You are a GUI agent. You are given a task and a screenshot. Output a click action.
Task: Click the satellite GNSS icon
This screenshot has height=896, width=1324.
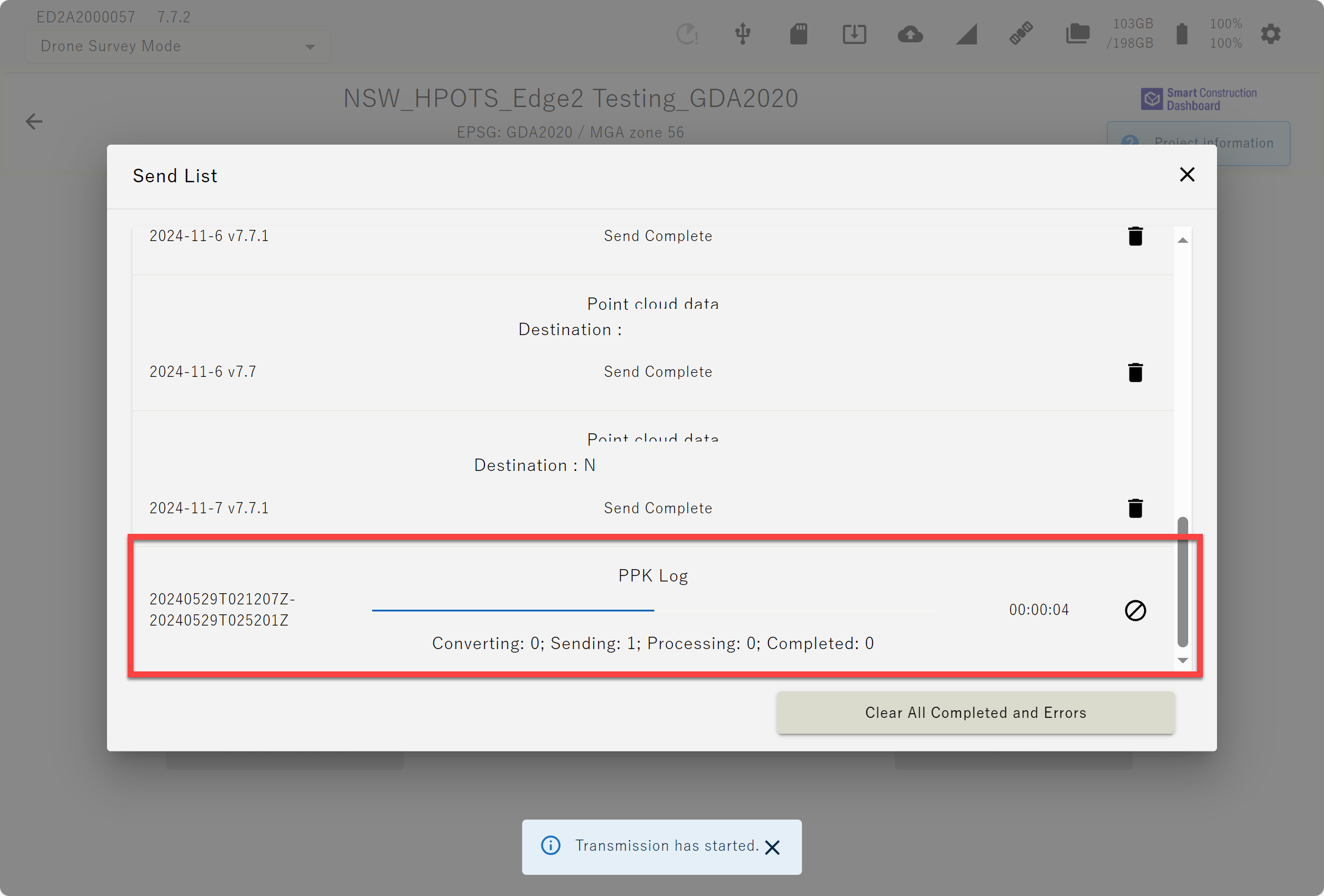click(x=1021, y=34)
